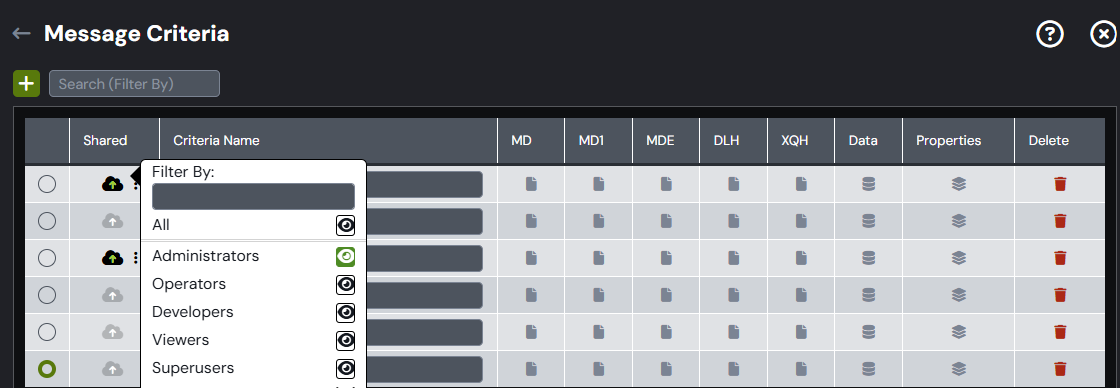Click the Administrators group label
Viewport: 1120px width, 388px height.
pos(206,256)
